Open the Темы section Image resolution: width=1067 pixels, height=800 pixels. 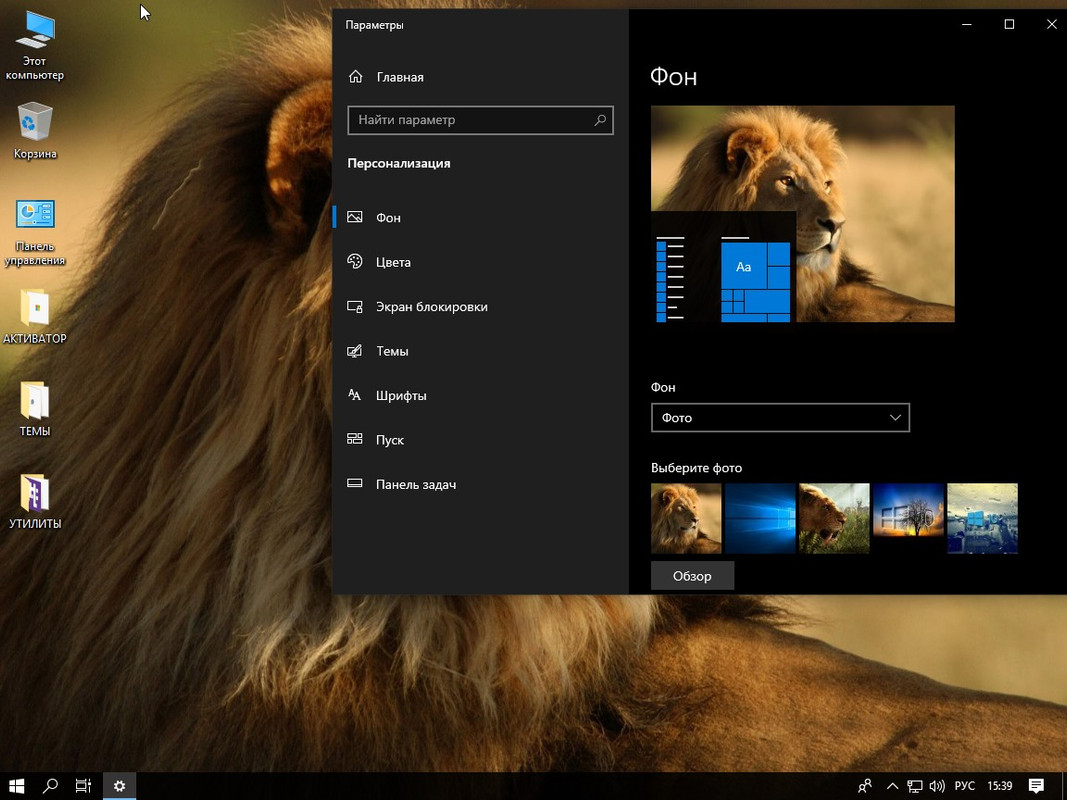(x=481, y=351)
